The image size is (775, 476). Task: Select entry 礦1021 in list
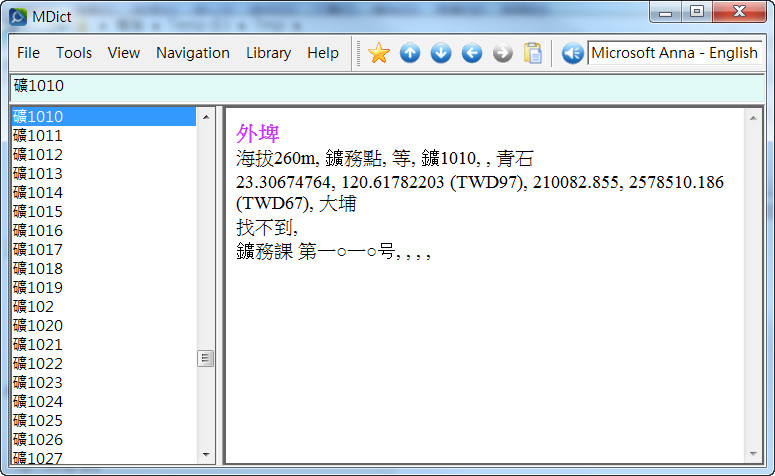coord(104,345)
